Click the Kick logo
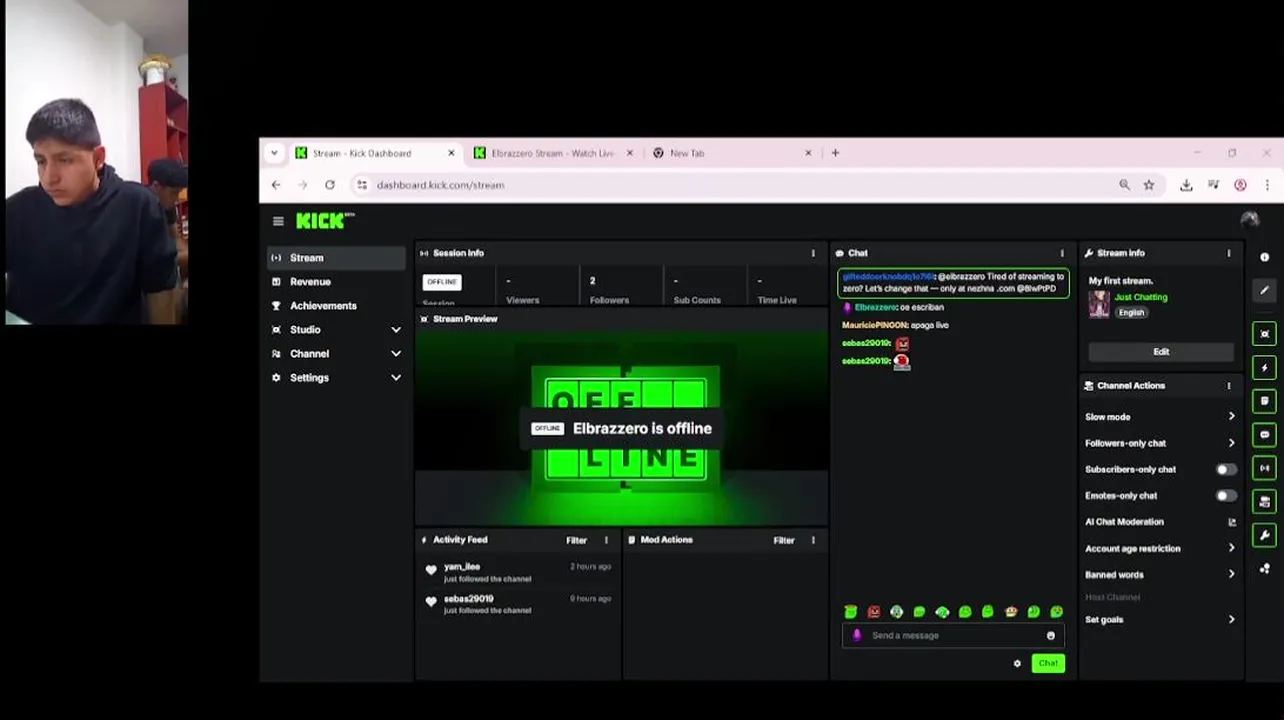Image resolution: width=1284 pixels, height=720 pixels. pyautogui.click(x=325, y=221)
